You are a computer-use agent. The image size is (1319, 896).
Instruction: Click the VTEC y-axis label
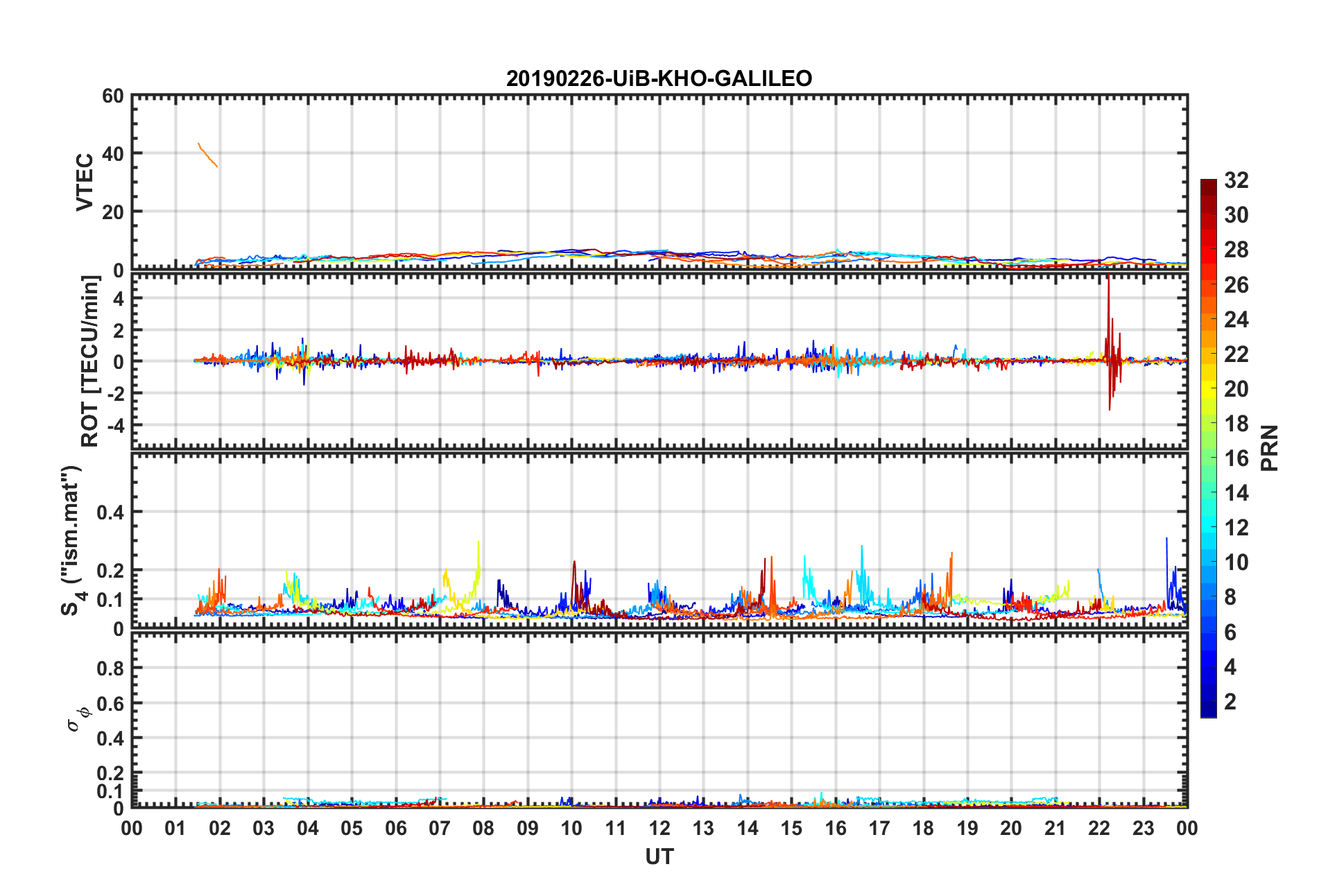pyautogui.click(x=85, y=182)
